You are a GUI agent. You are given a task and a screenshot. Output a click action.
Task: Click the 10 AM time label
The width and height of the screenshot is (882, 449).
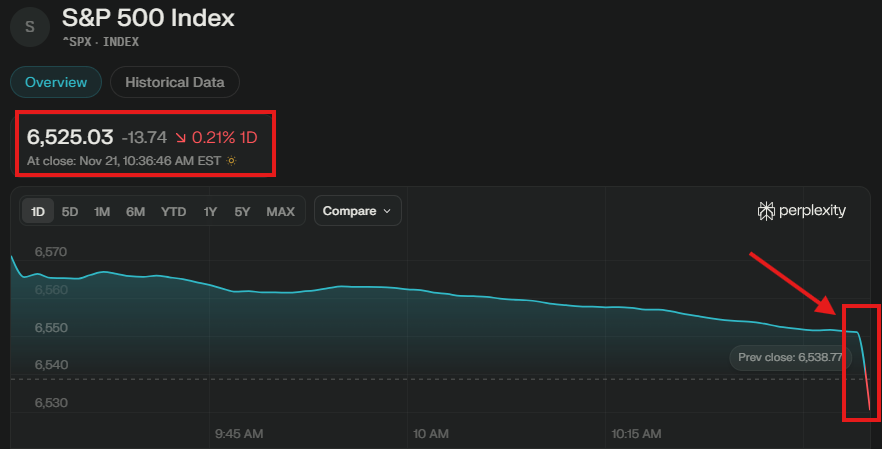(431, 434)
